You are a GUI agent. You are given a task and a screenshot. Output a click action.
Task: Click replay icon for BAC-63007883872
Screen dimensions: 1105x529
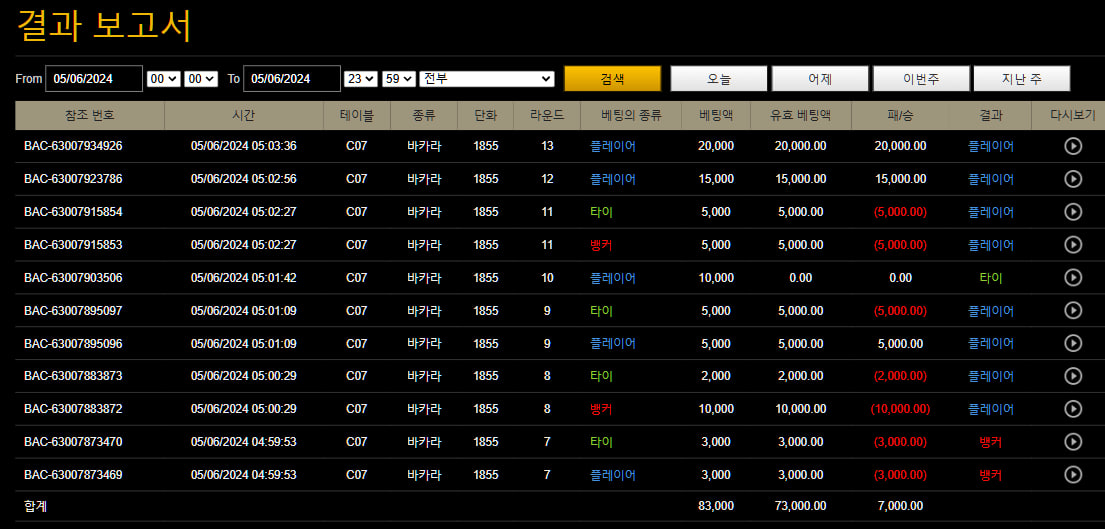coord(1073,409)
